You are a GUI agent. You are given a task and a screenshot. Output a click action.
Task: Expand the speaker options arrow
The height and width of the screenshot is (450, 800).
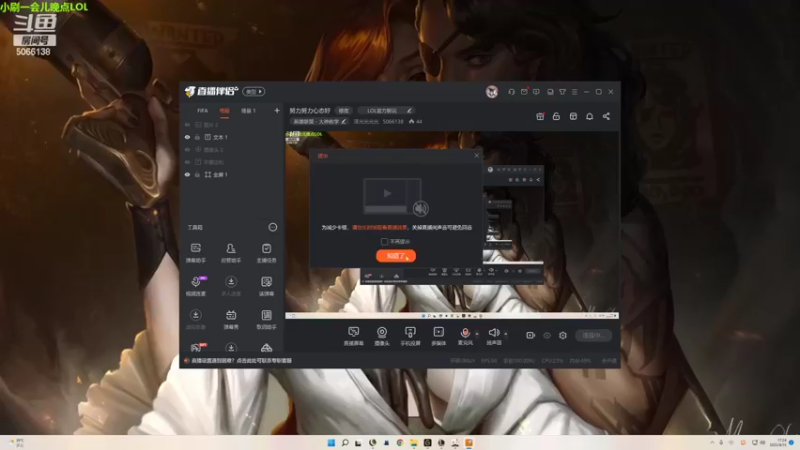(x=506, y=334)
